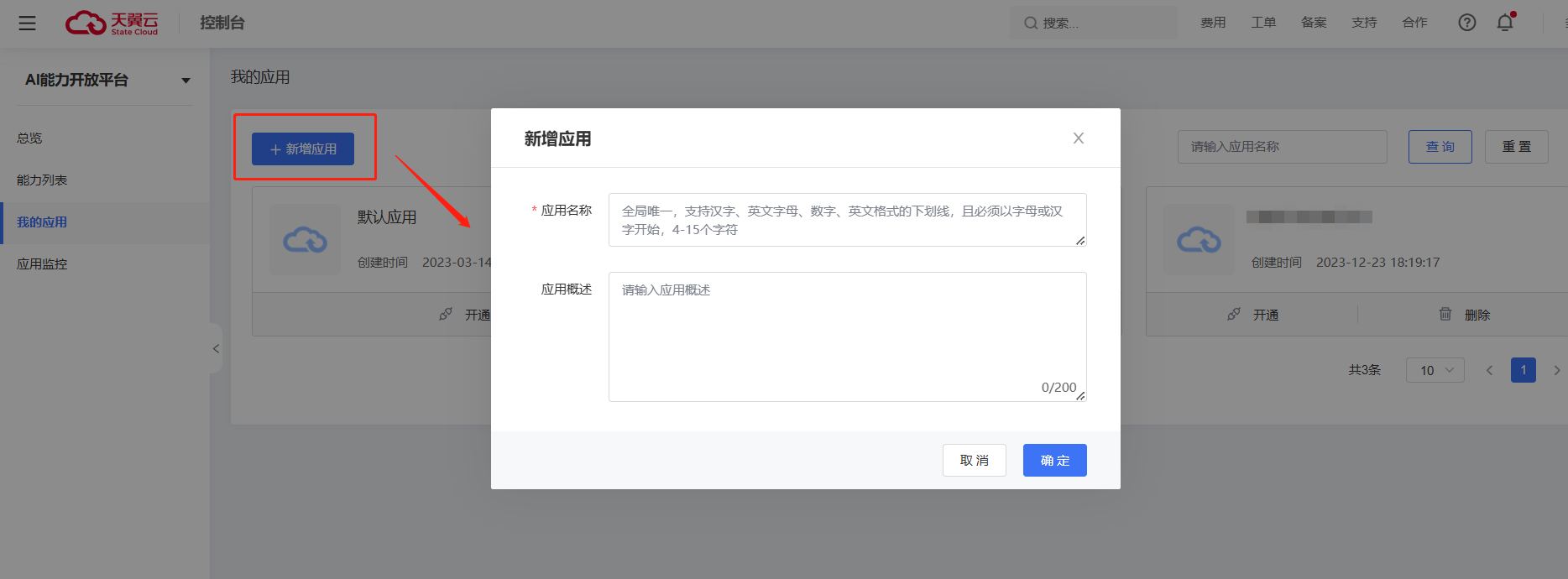Click the 新增应用 button
Viewport: 1568px width, 579px height.
(x=303, y=149)
